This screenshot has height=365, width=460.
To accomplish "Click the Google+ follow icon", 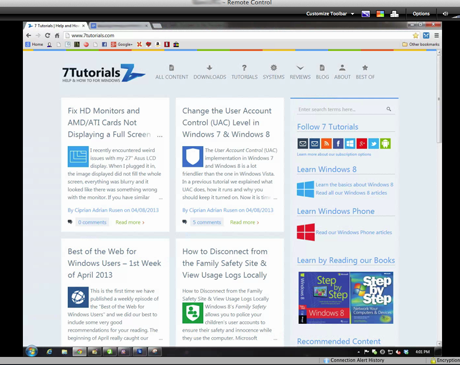I will (362, 144).
